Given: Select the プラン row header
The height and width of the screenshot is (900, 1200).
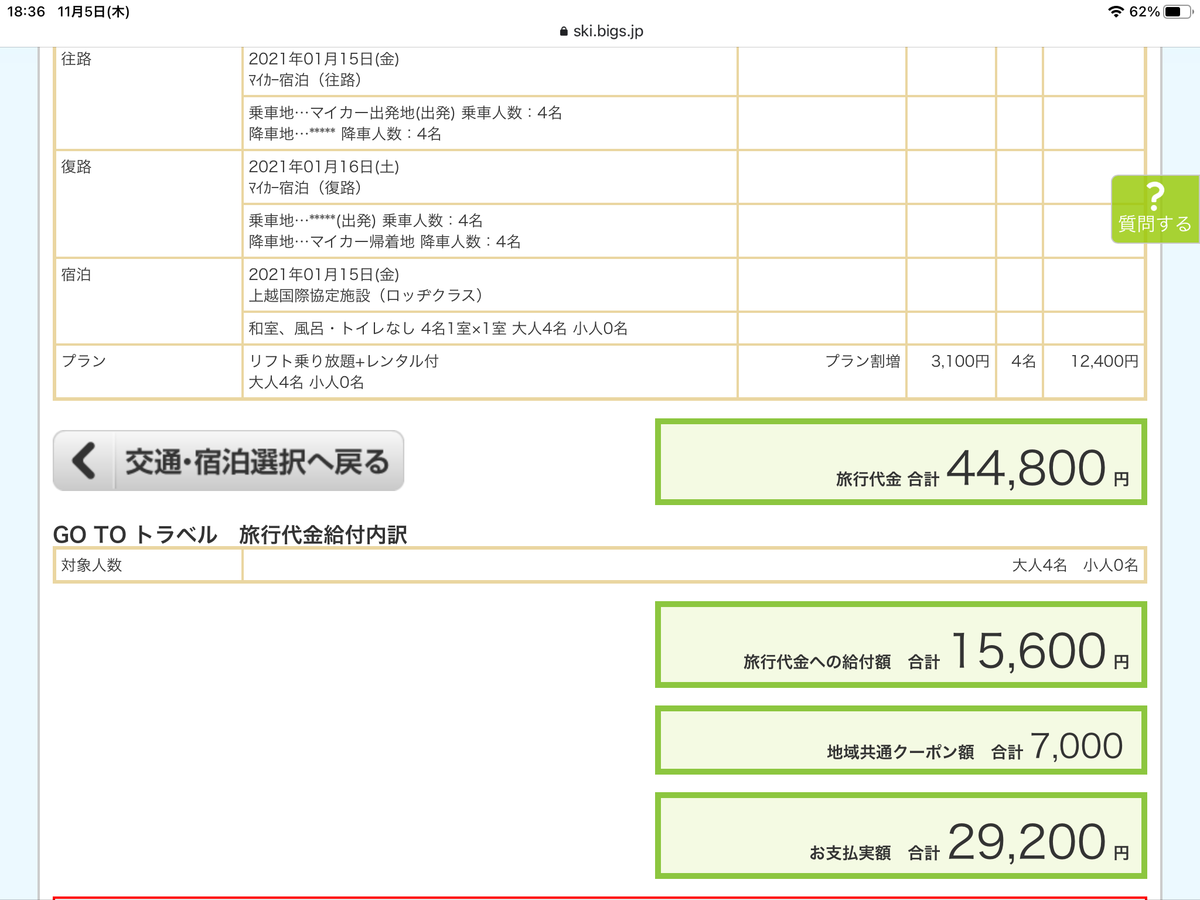Looking at the screenshot, I should pyautogui.click(x=148, y=371).
